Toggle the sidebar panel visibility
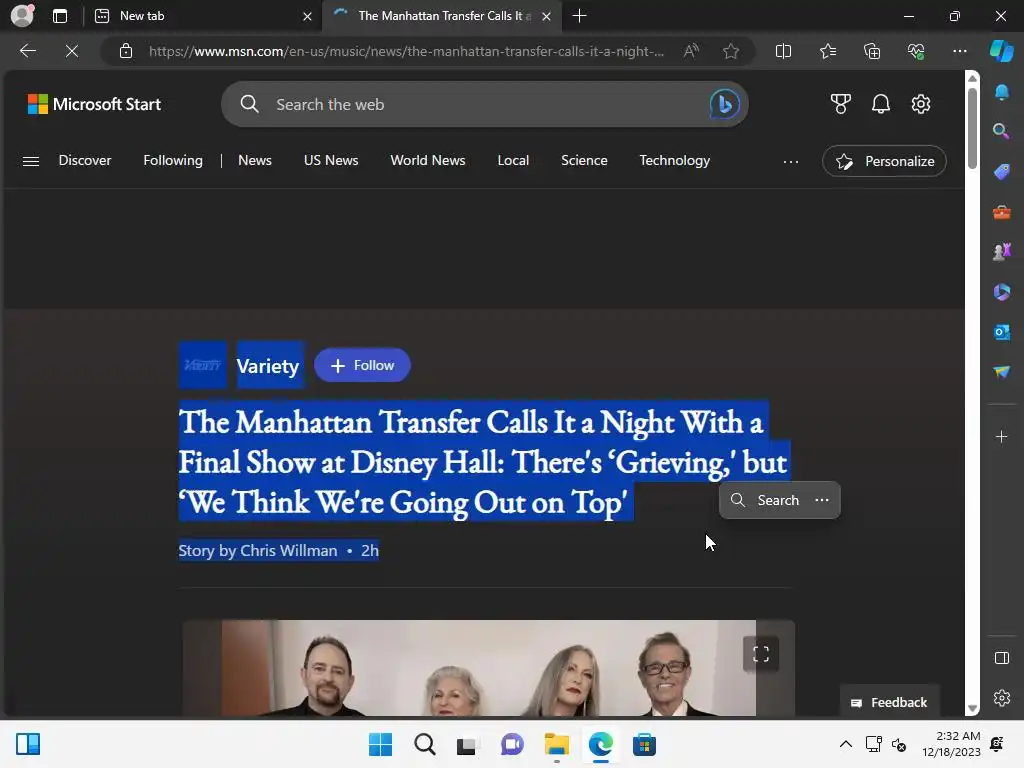Viewport: 1024px width, 768px height. [x=1002, y=658]
